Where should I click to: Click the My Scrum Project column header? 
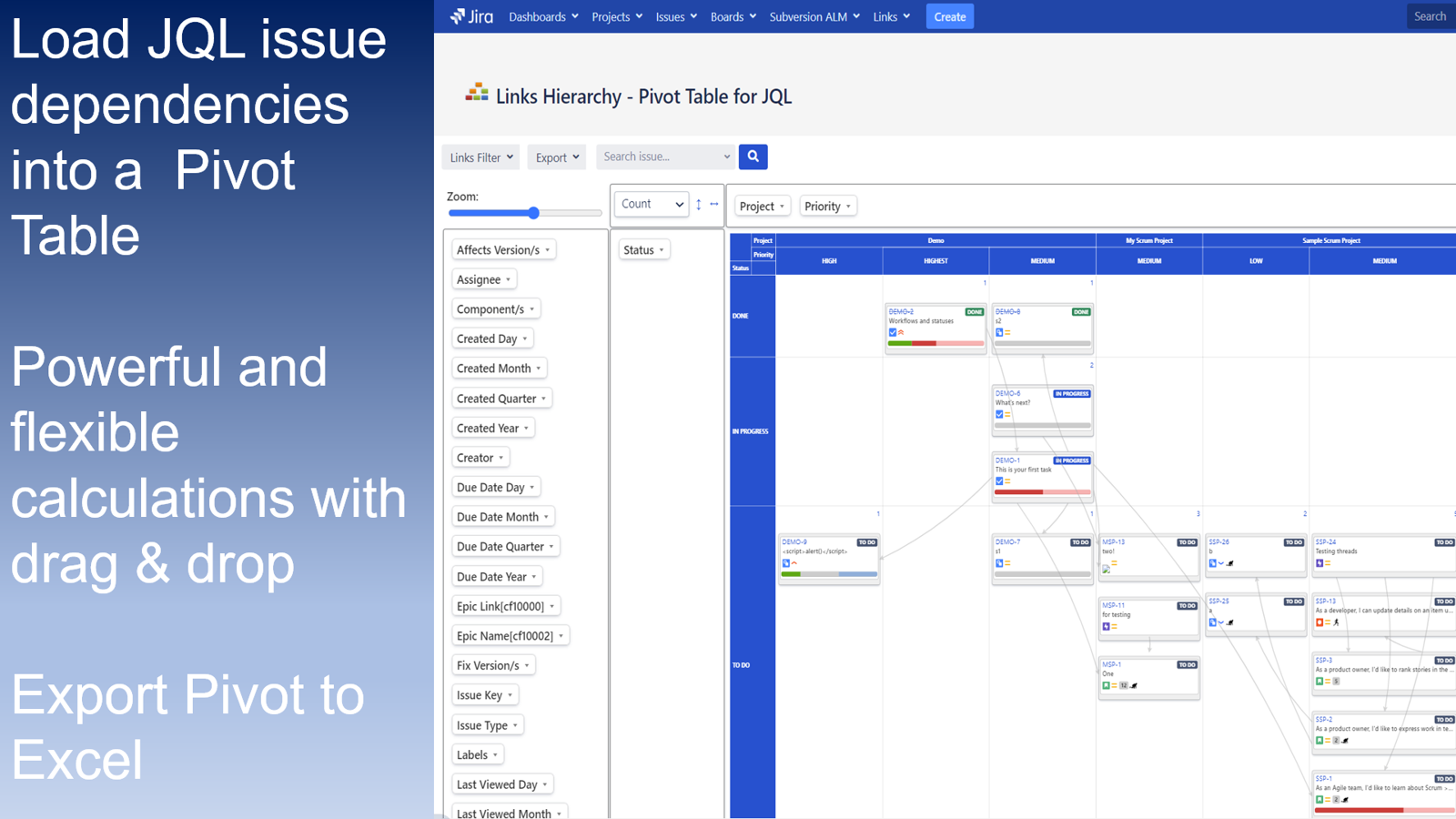1149,240
